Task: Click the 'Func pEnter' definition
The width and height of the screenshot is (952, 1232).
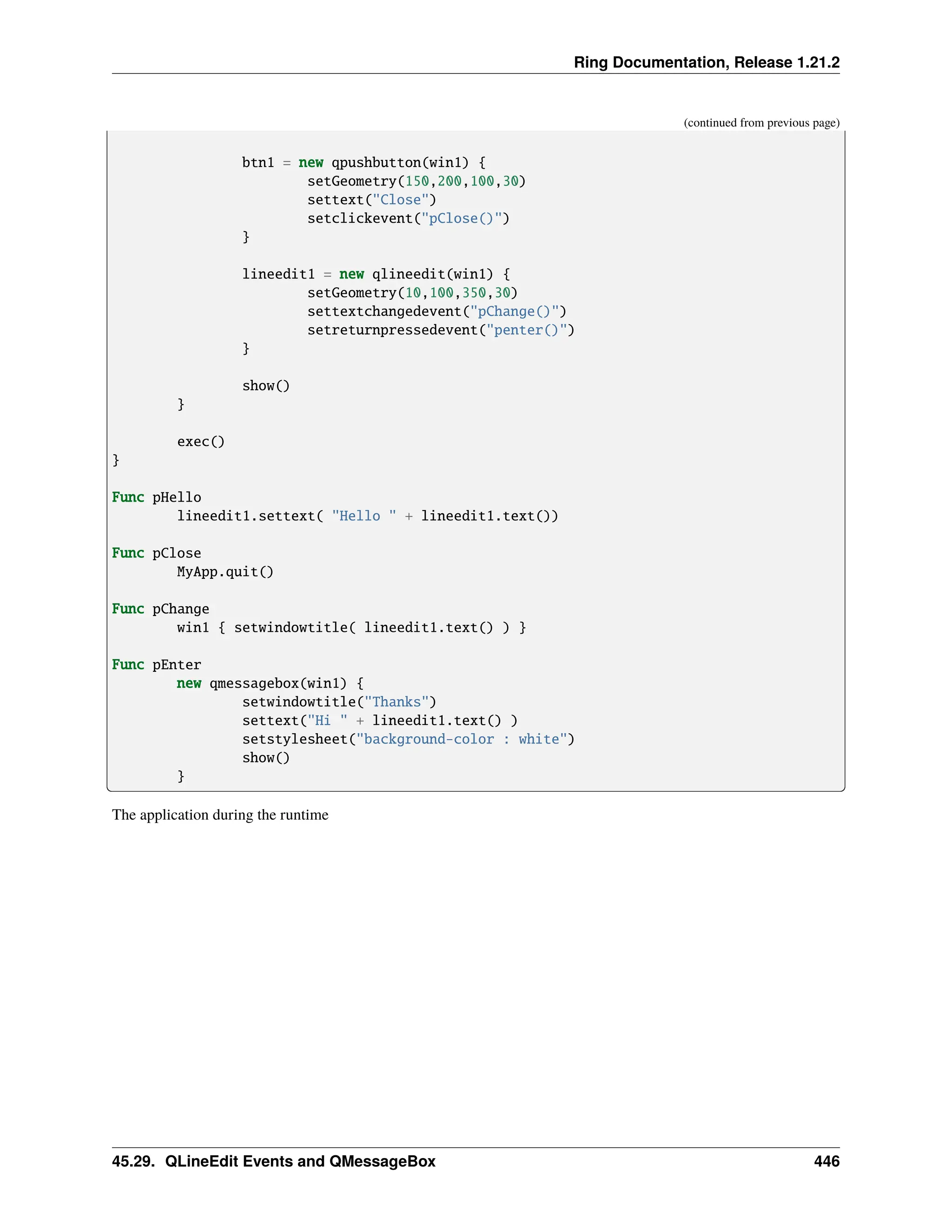Action: coord(156,665)
